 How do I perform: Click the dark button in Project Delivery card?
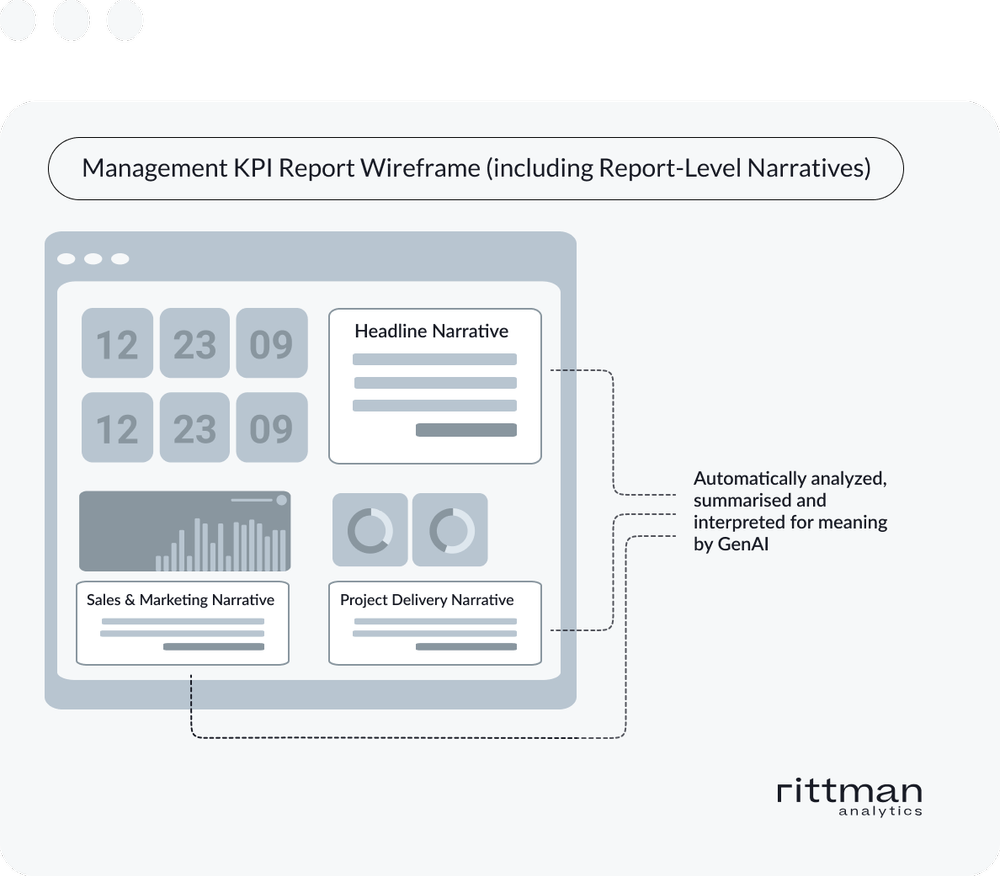click(466, 646)
